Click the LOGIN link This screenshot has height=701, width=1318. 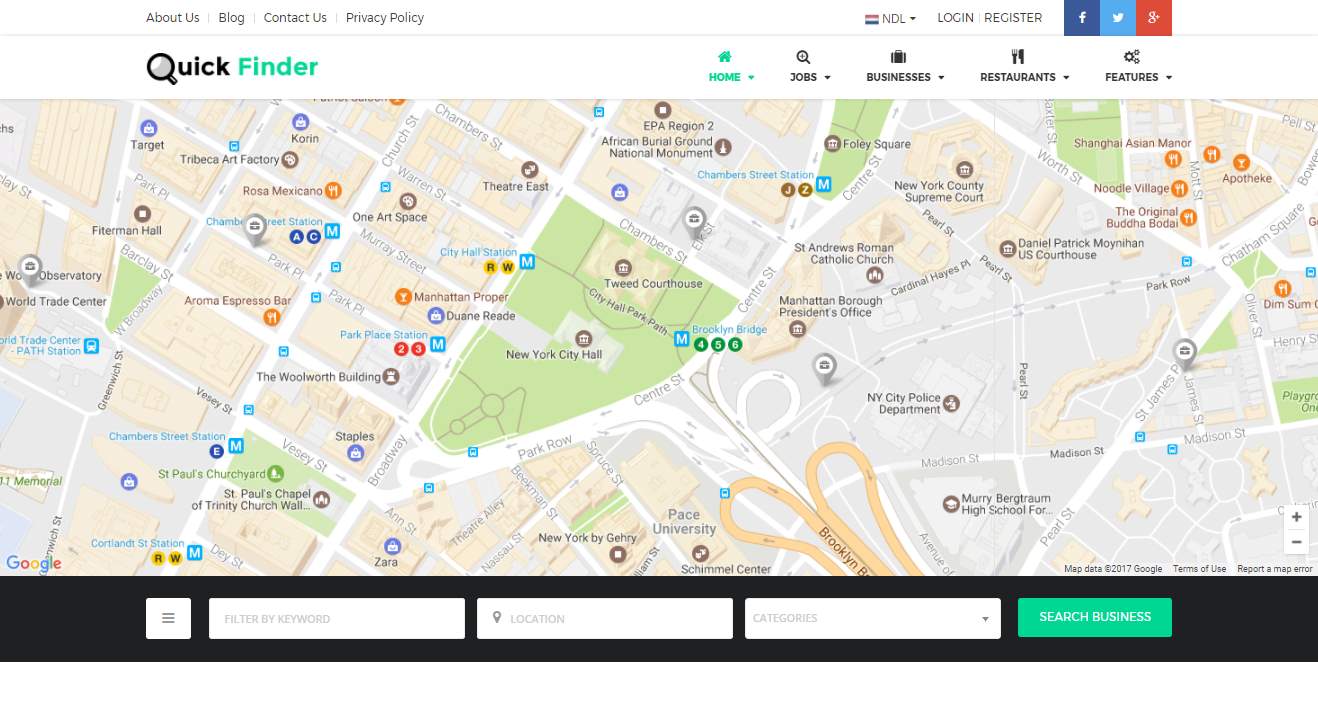(954, 17)
